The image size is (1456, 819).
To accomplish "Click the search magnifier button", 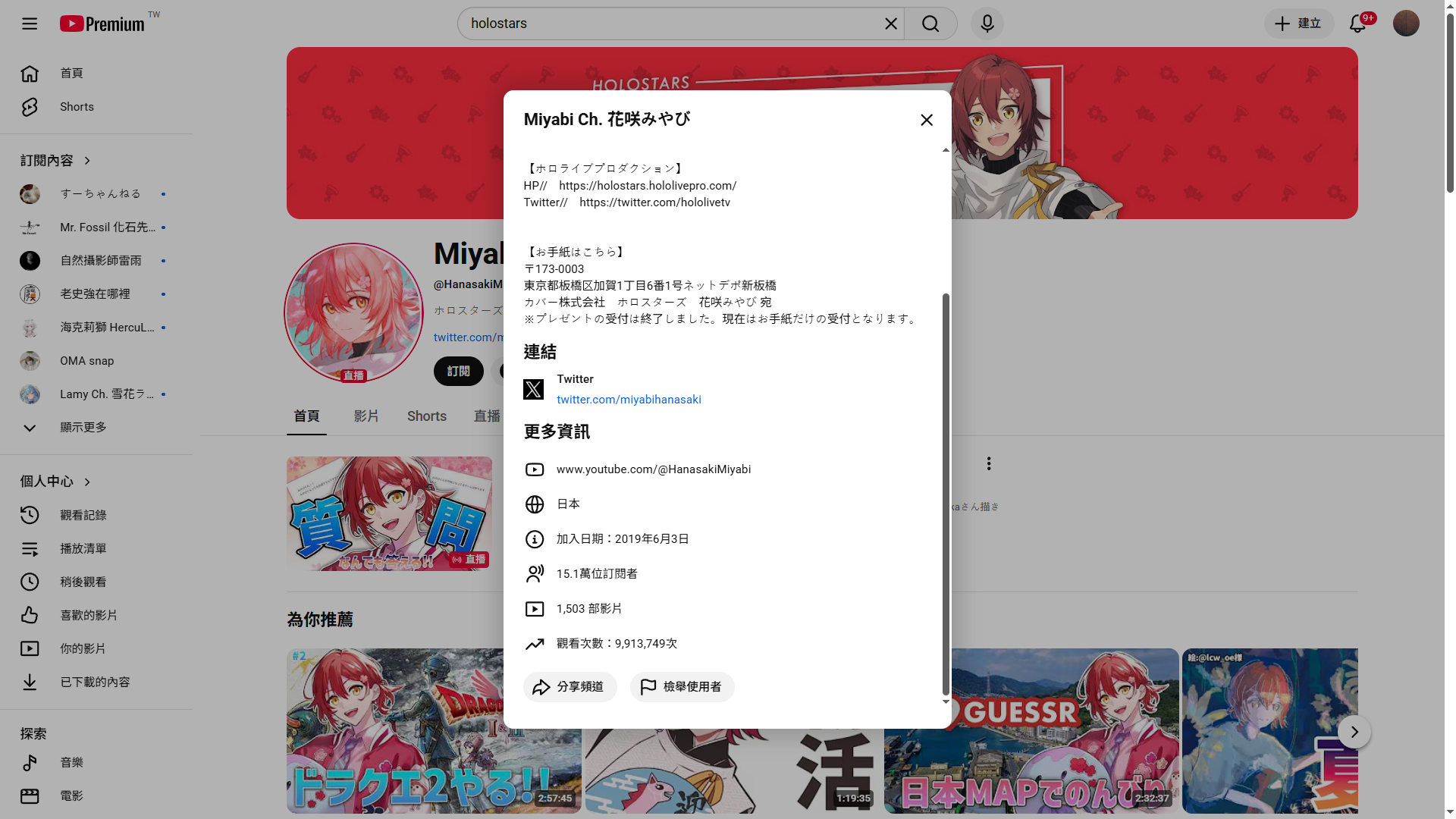I will point(930,24).
